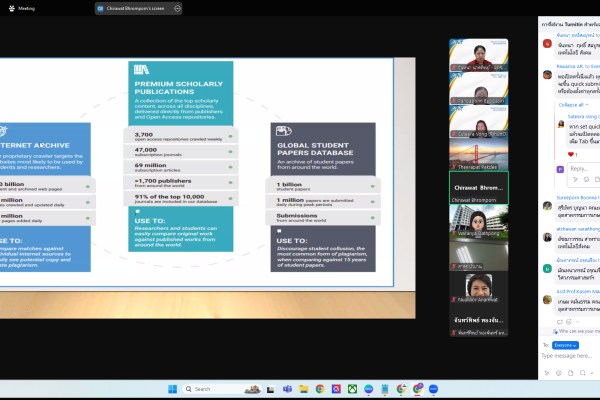Image resolution: width=600 pixels, height=400 pixels.
Task: Open emoji picker in the thread reply box
Action: [586, 179]
